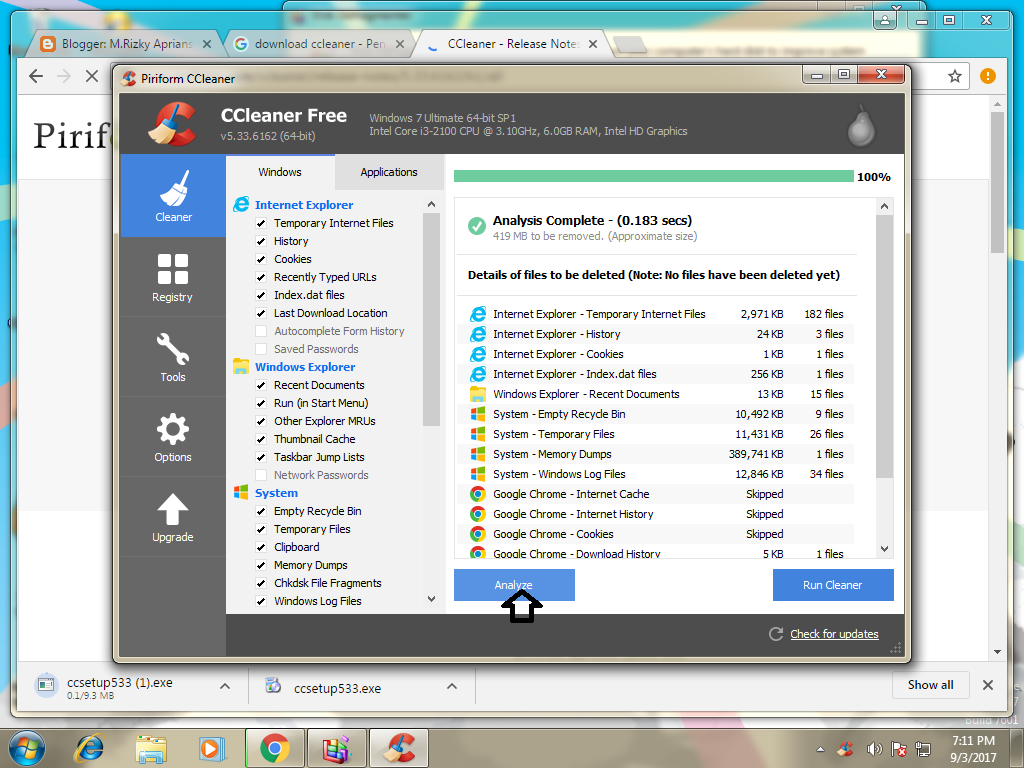Click the Run Cleaner button
The width and height of the screenshot is (1024, 768).
833,585
